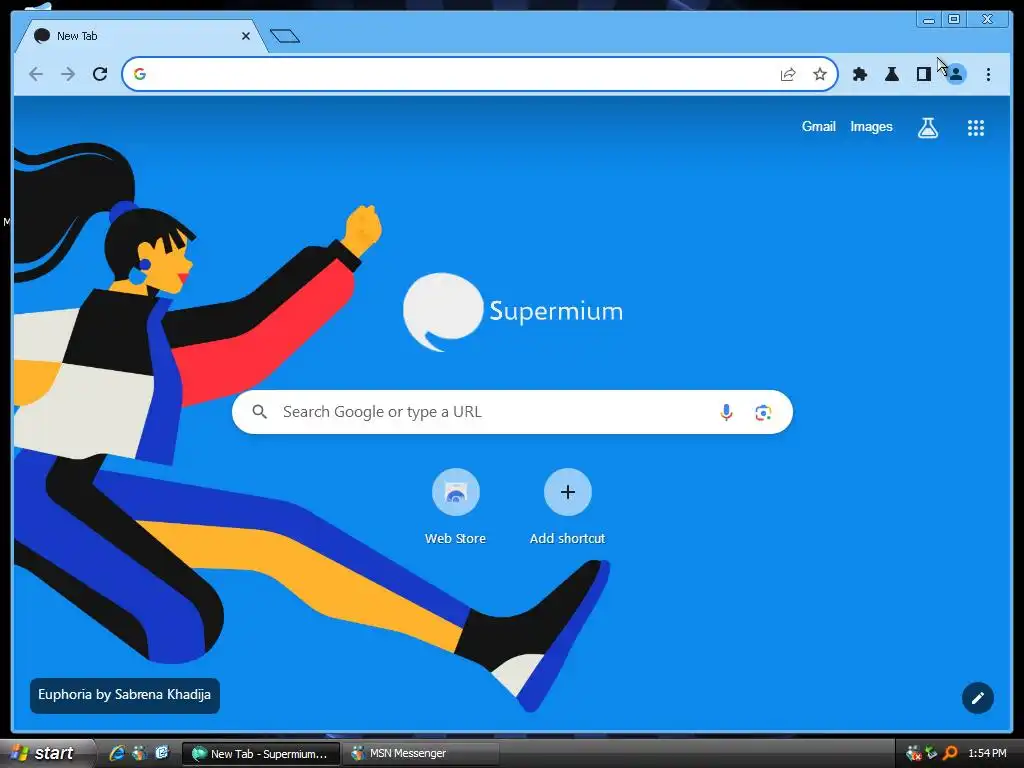Screen dimensions: 1024x768
Task: Customize this page with the pencil button
Action: (978, 698)
